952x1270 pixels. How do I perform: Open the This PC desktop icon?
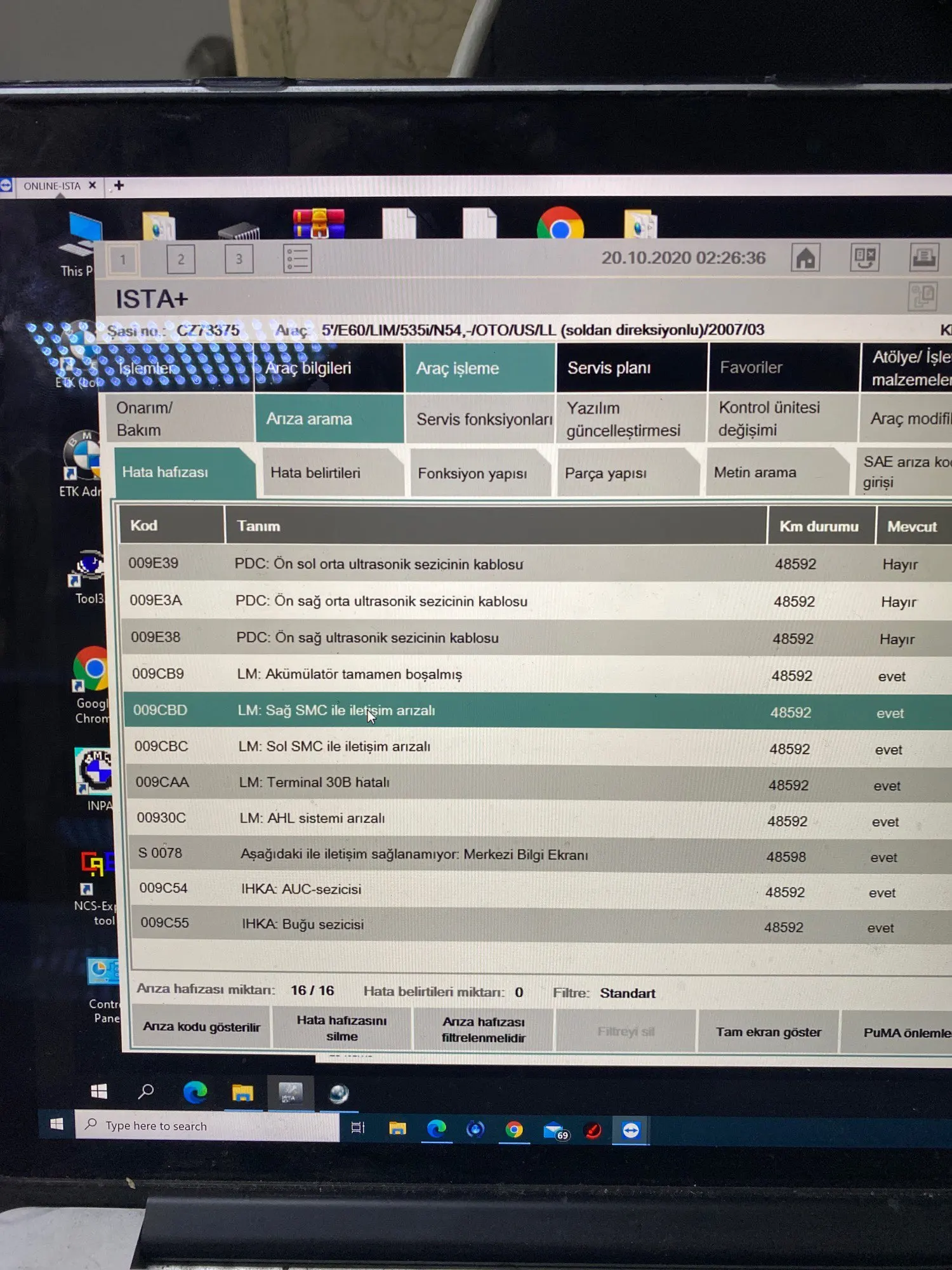[81, 244]
